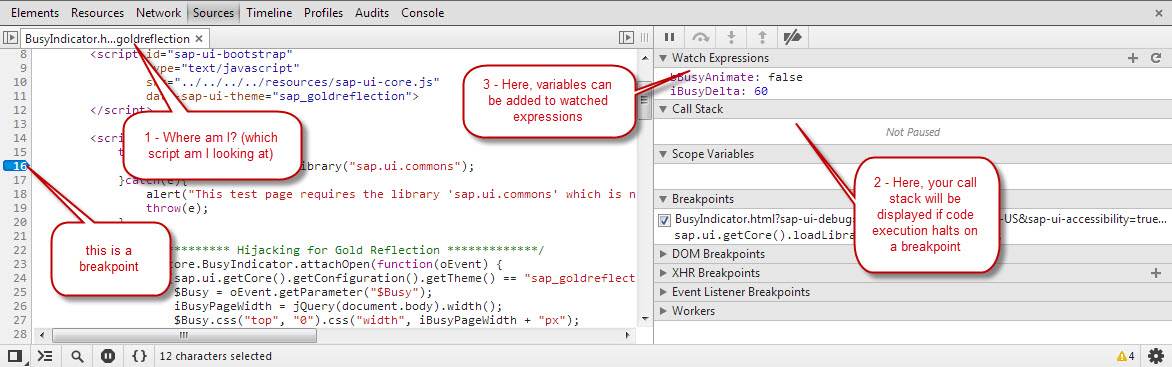Close the BusyIndicator file tab
This screenshot has width=1172, height=367.
[x=198, y=38]
